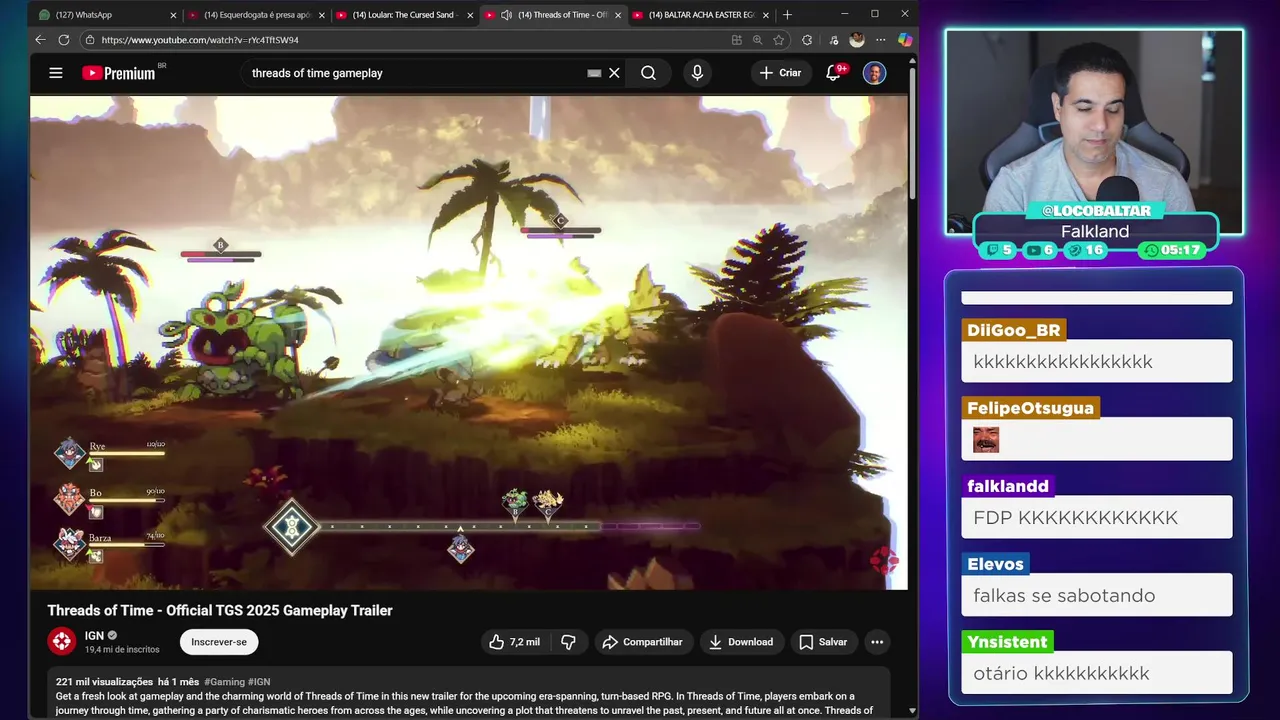Click the magnifier search button
The width and height of the screenshot is (1280, 720).
click(x=648, y=73)
